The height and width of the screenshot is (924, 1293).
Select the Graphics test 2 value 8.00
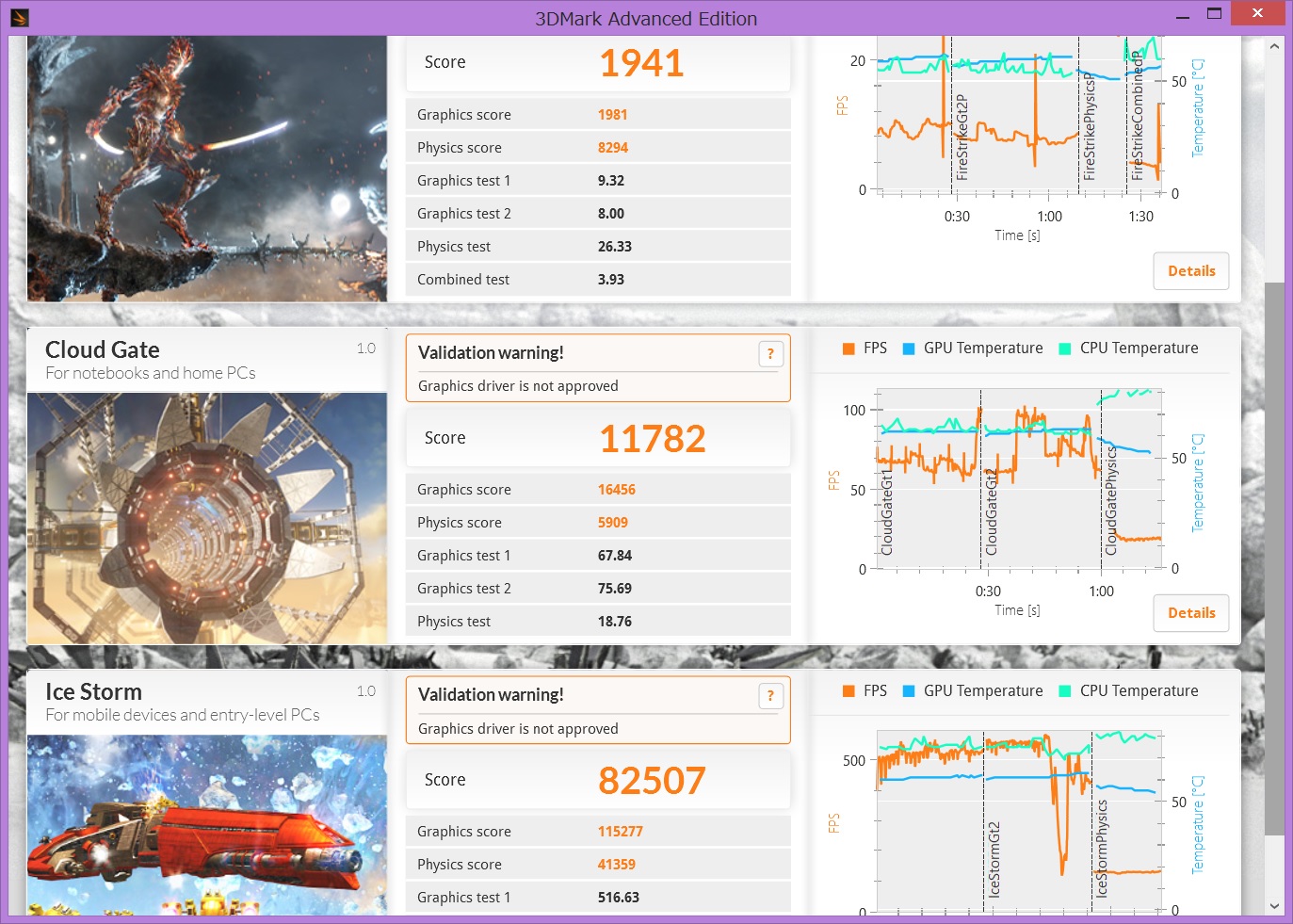(611, 214)
